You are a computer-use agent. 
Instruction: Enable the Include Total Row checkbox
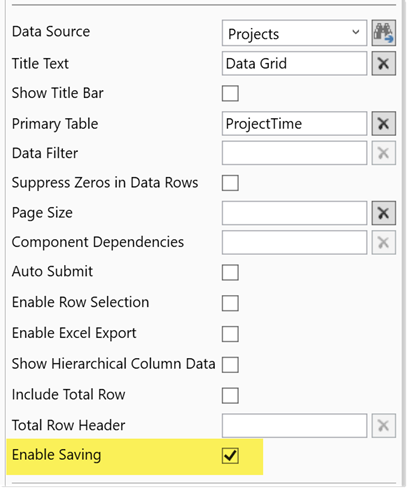[230, 395]
